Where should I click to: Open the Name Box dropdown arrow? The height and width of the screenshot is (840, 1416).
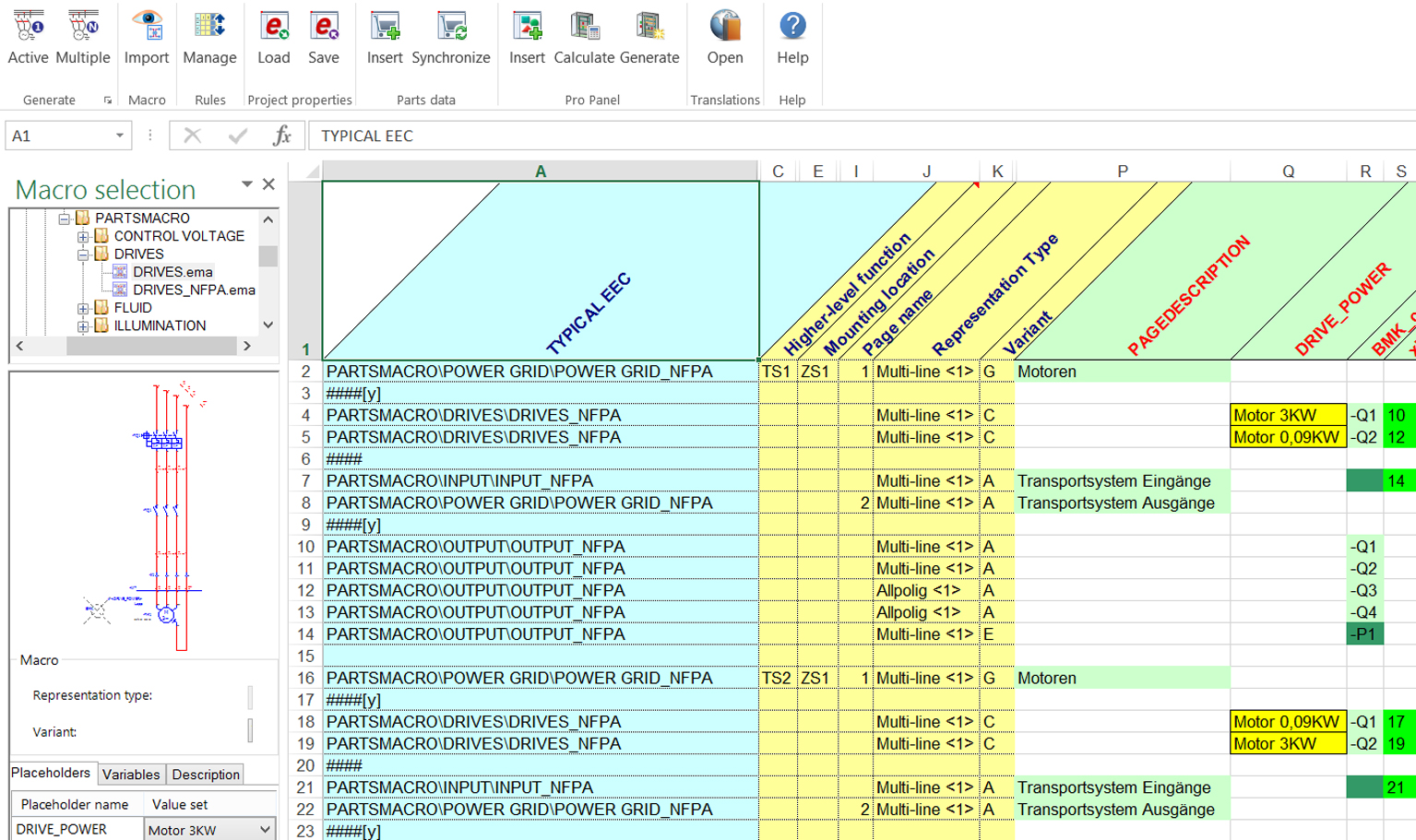tap(120, 136)
